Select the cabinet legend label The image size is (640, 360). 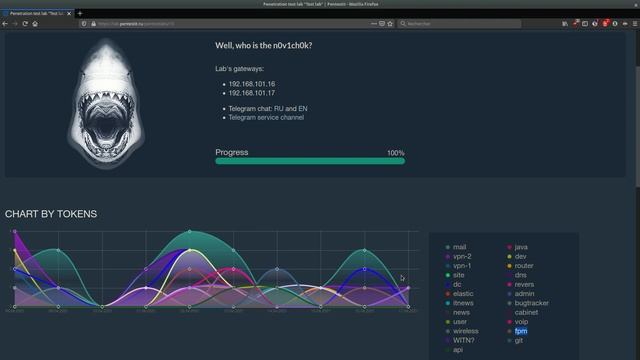[526, 313]
